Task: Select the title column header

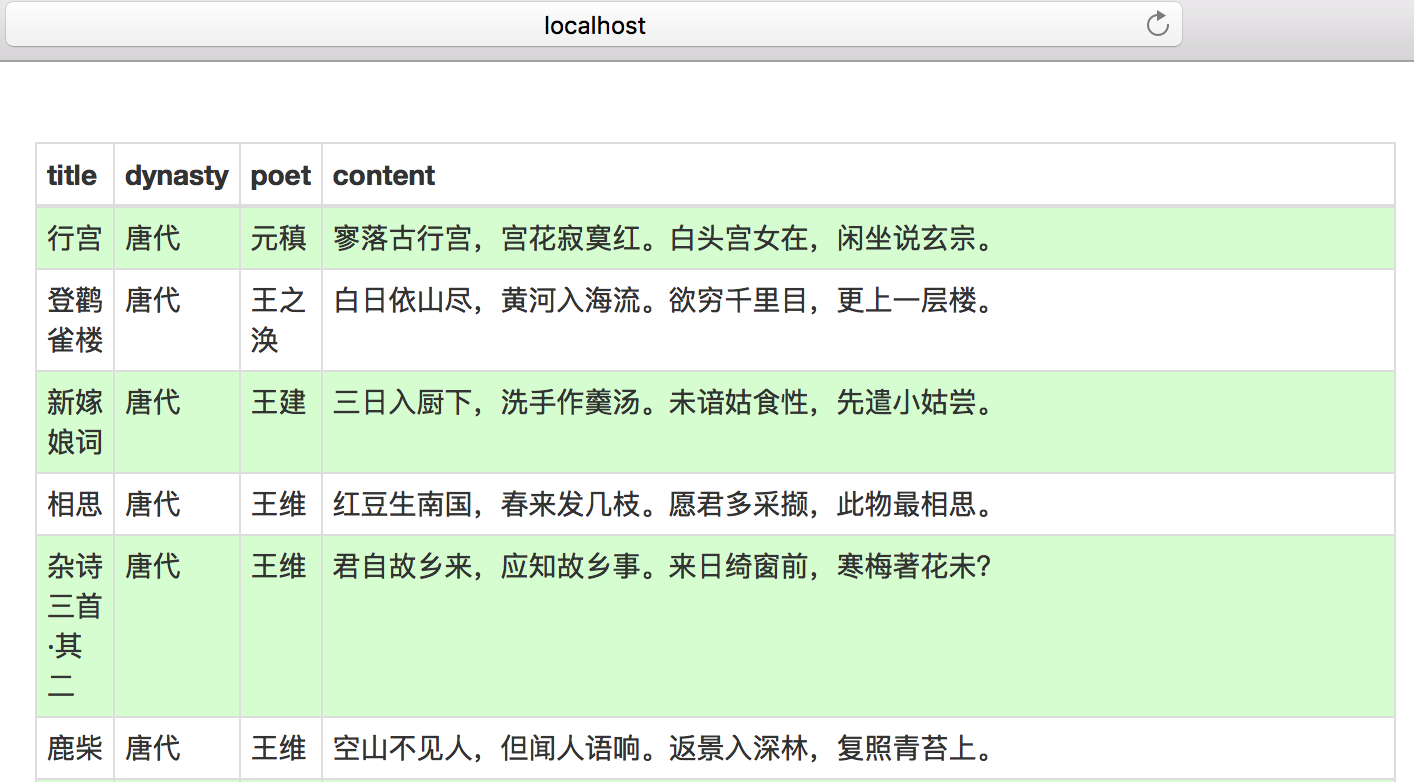Action: (75, 175)
